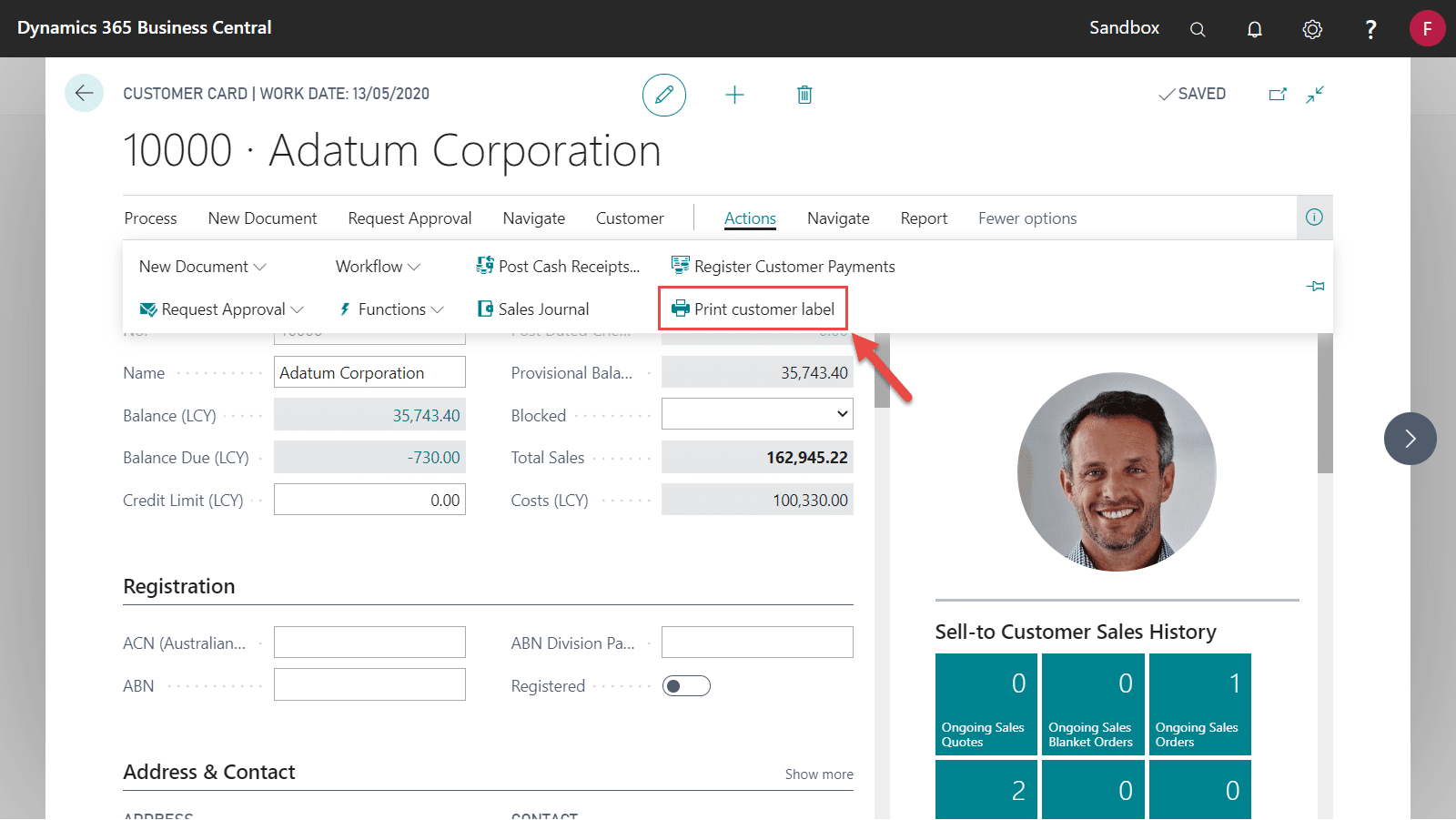Expand the Functions dropdown
The image size is (1456, 820).
click(391, 309)
